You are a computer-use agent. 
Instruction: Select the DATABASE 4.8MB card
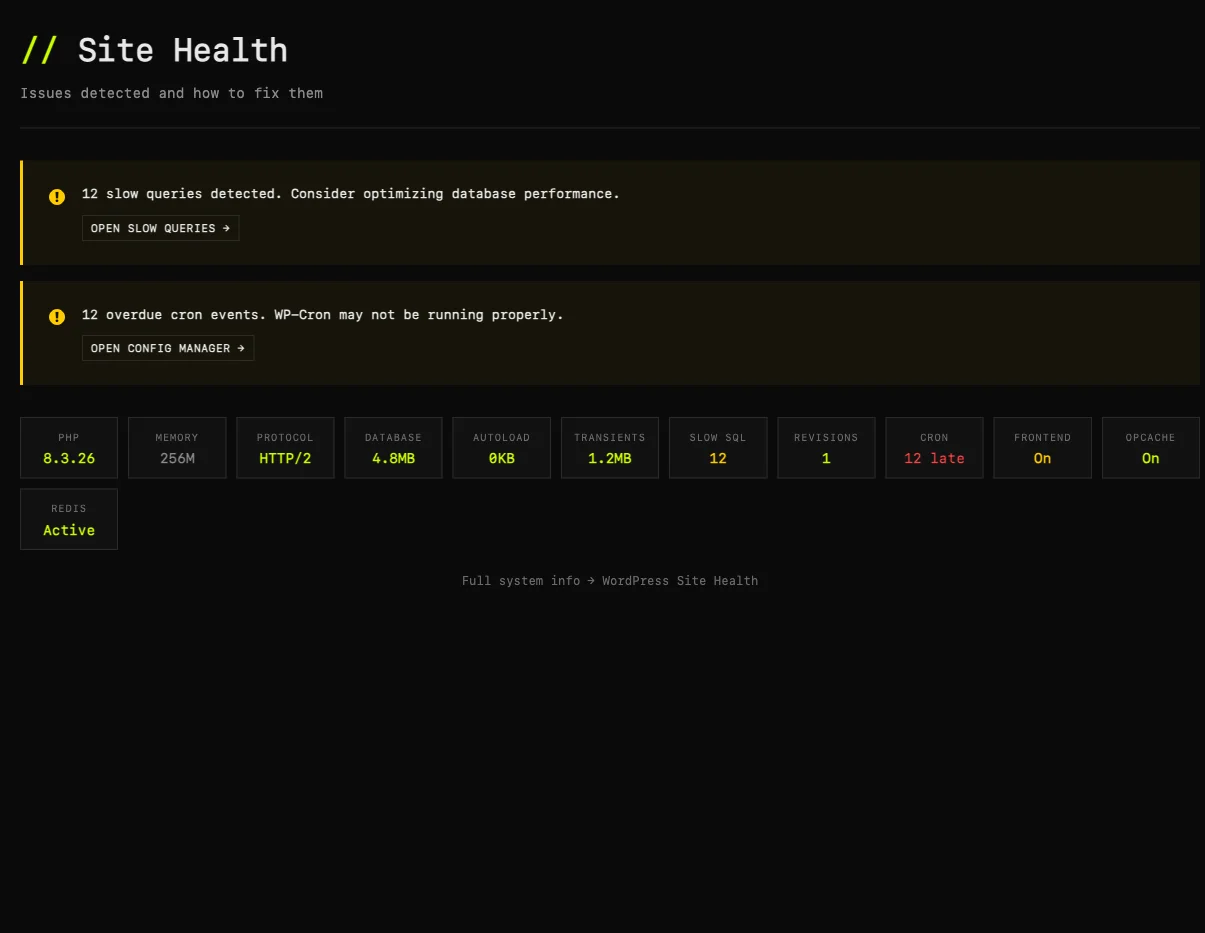(393, 447)
